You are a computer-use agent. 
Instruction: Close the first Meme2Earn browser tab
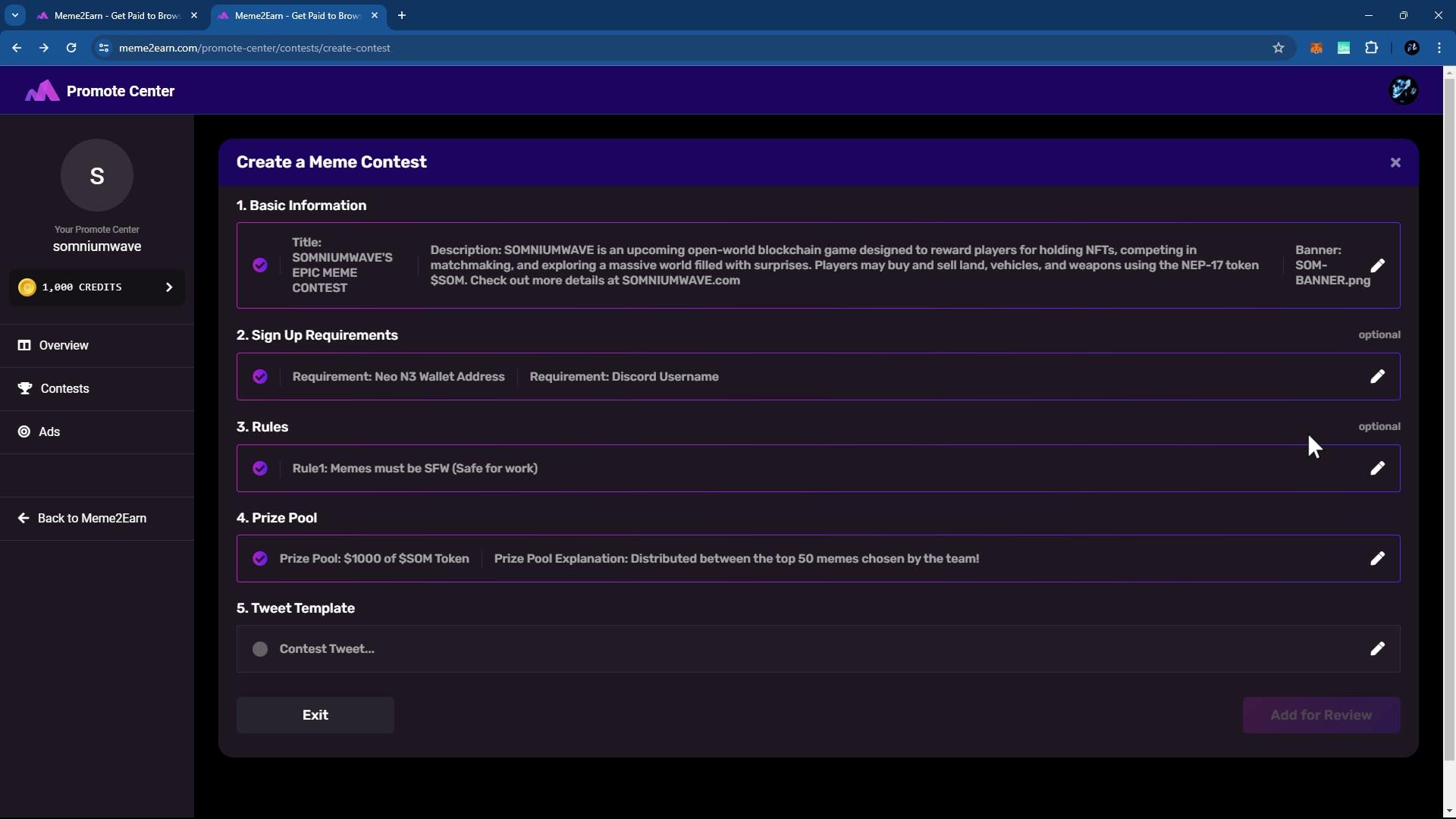pyautogui.click(x=194, y=15)
